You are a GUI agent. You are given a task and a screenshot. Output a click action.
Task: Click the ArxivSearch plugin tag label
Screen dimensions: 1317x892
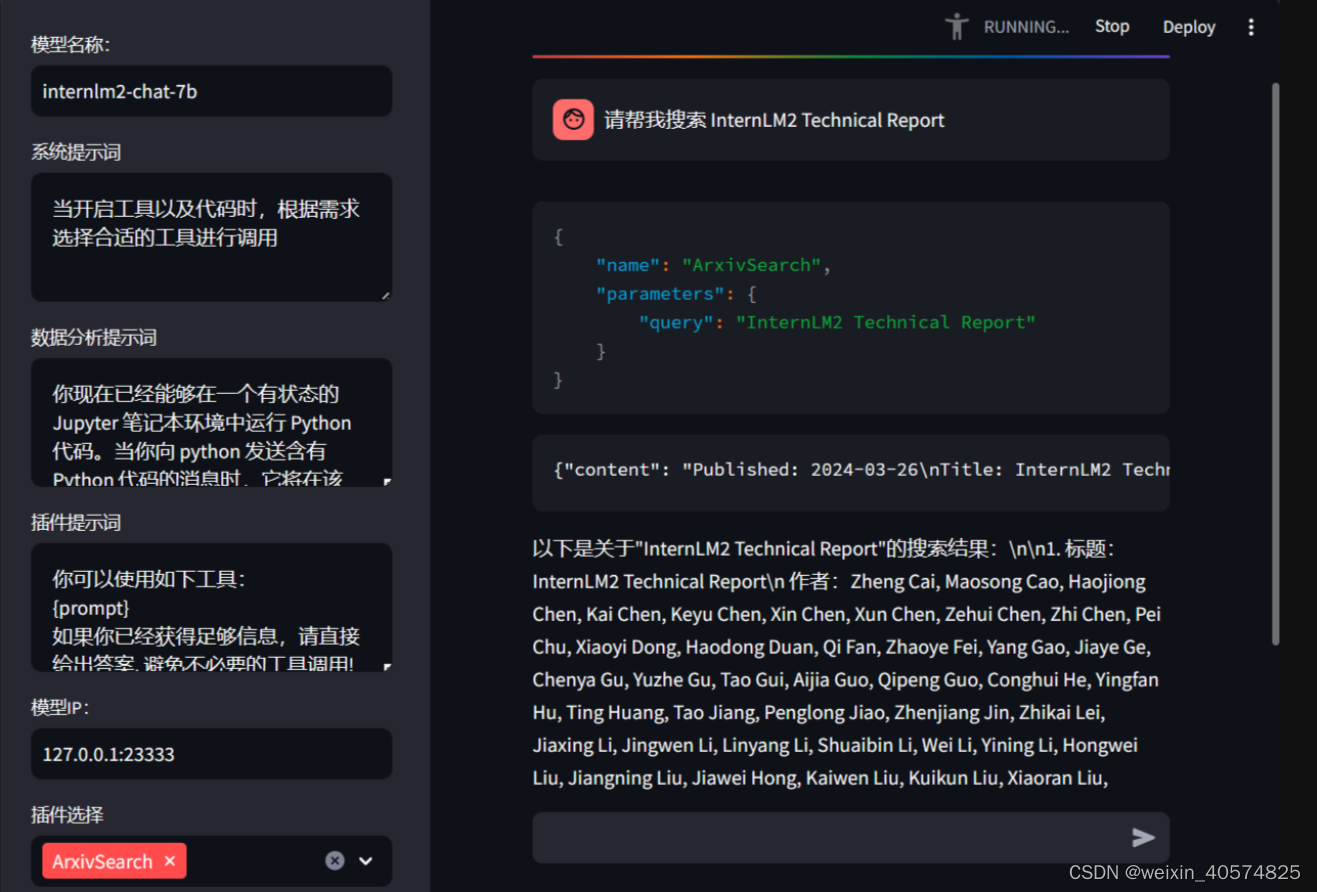point(102,861)
